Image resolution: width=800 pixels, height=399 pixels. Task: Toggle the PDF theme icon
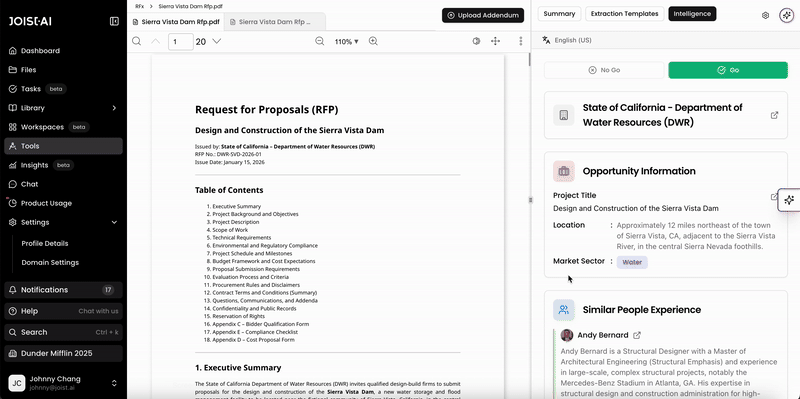[477, 41]
